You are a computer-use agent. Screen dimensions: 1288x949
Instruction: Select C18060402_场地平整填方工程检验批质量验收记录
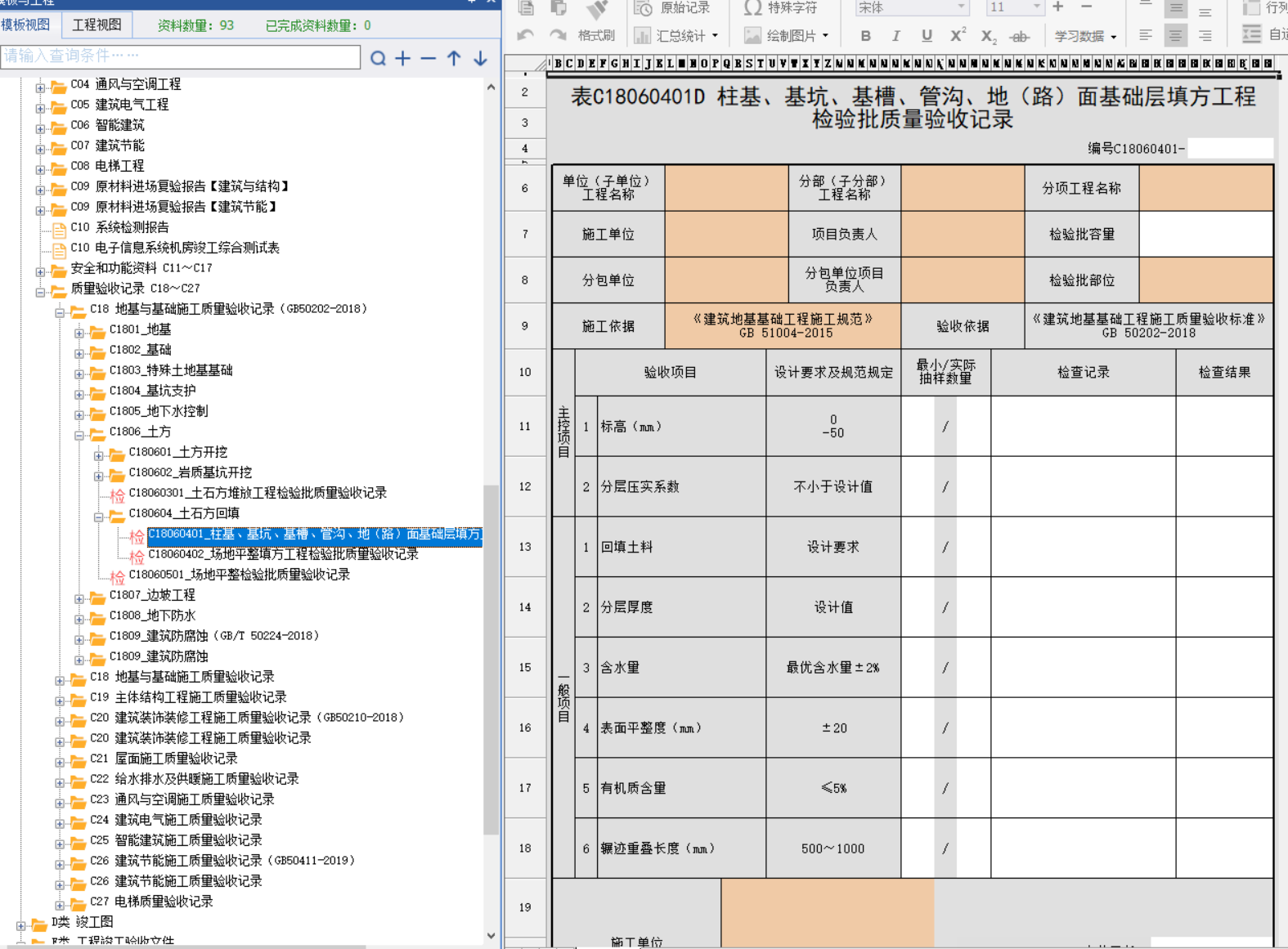point(283,554)
